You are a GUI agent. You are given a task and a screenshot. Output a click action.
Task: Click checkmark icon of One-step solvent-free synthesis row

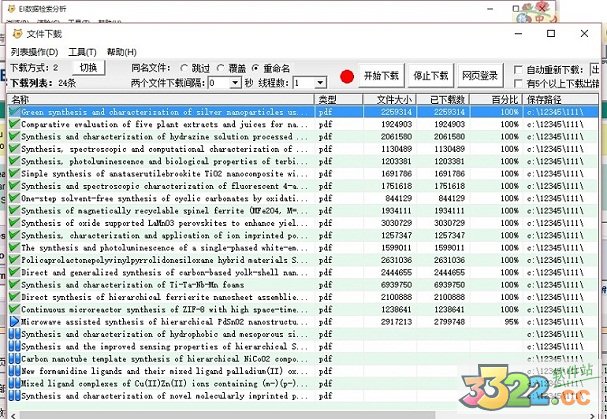tap(14, 198)
